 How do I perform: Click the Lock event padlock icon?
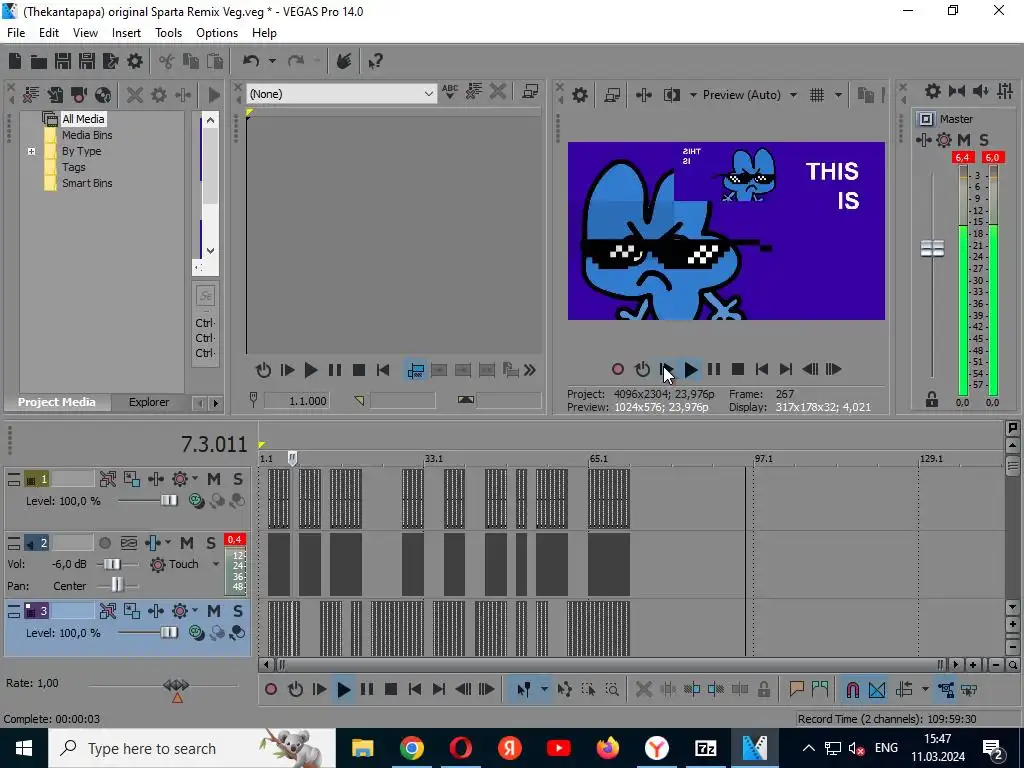pyautogui.click(x=763, y=689)
